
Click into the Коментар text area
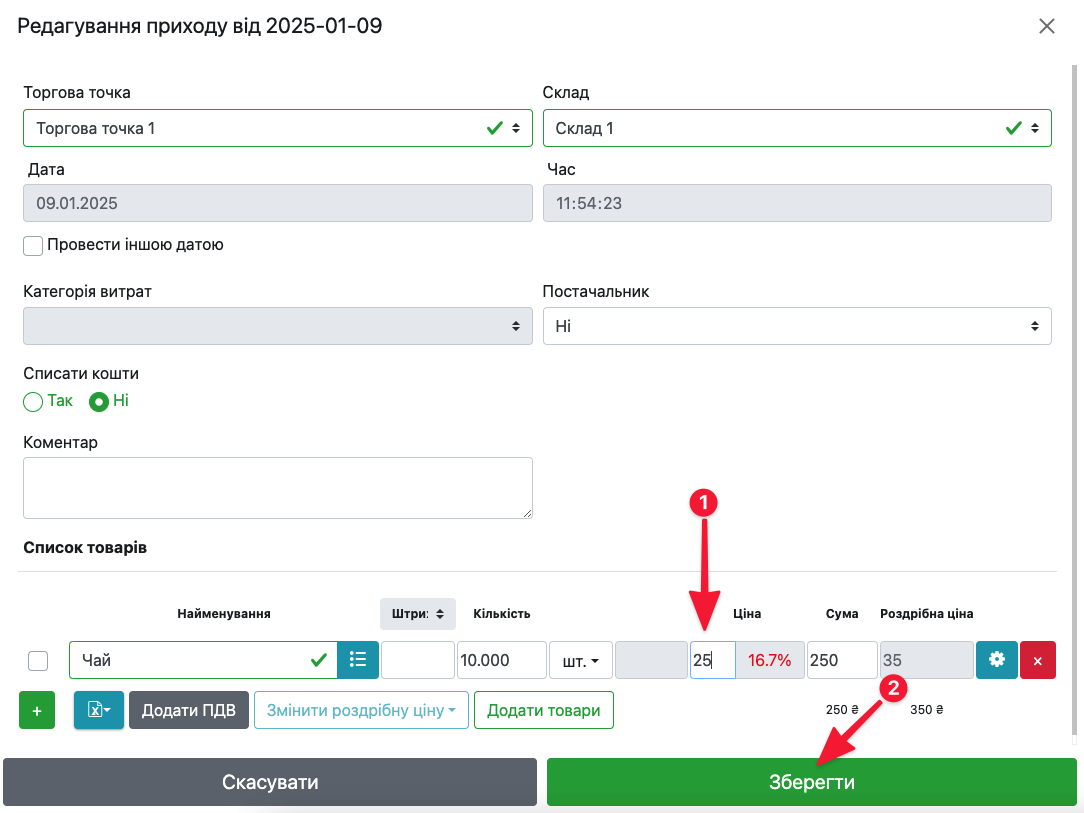click(x=277, y=488)
